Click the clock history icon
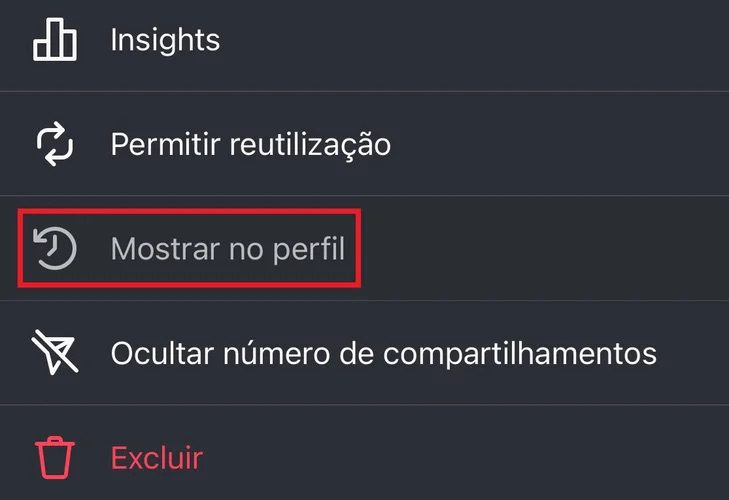 [55, 248]
